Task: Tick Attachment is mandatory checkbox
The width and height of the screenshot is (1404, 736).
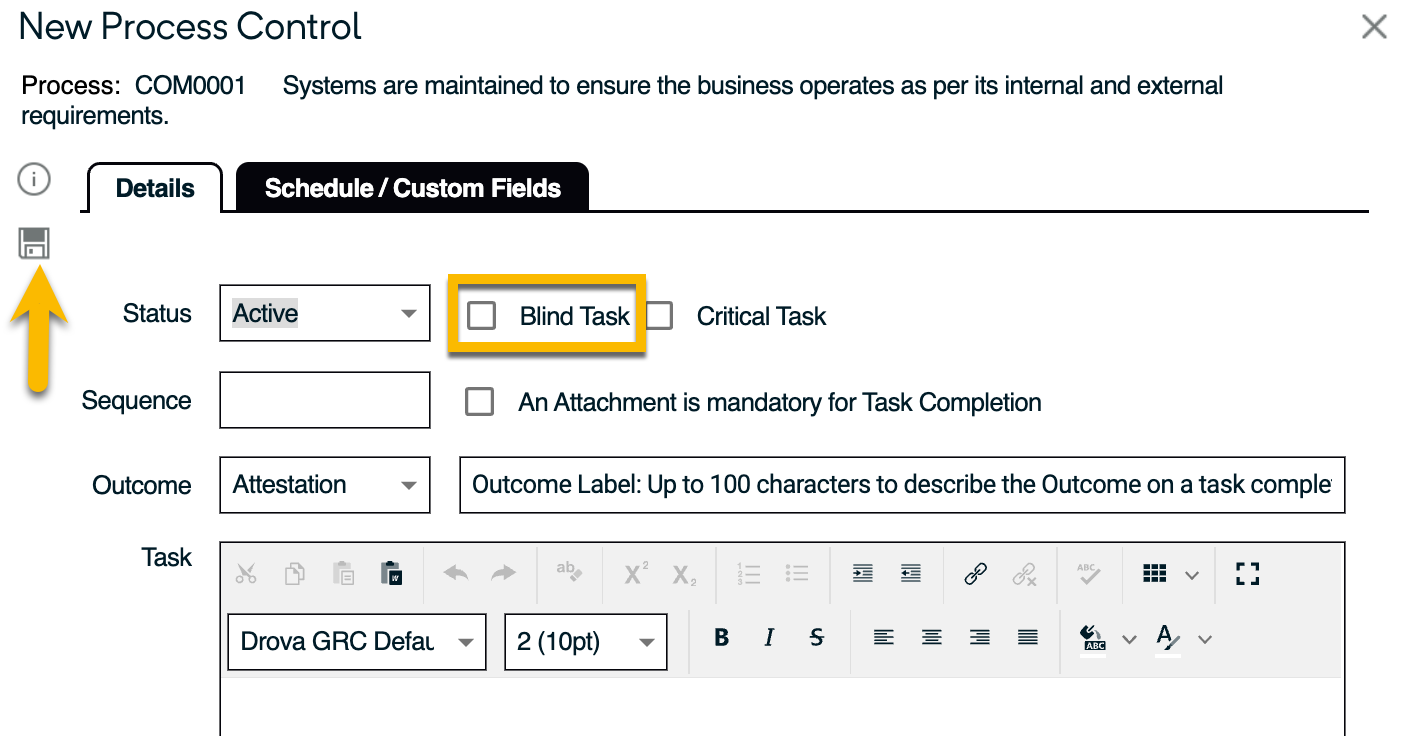Action: click(x=480, y=402)
